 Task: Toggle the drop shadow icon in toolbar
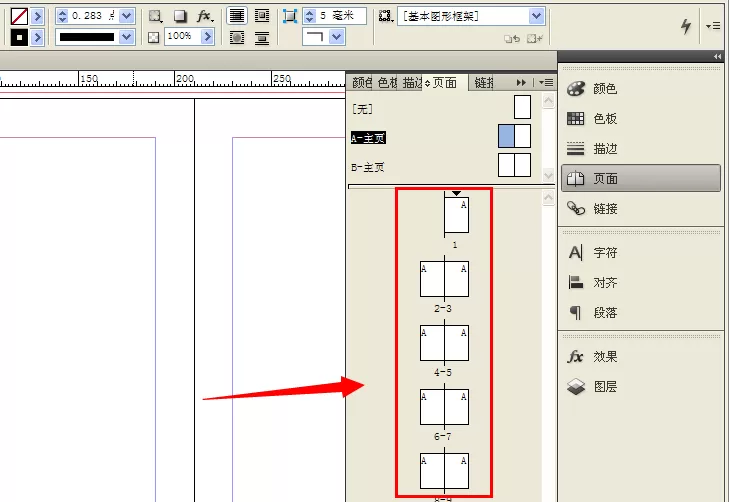coord(180,16)
